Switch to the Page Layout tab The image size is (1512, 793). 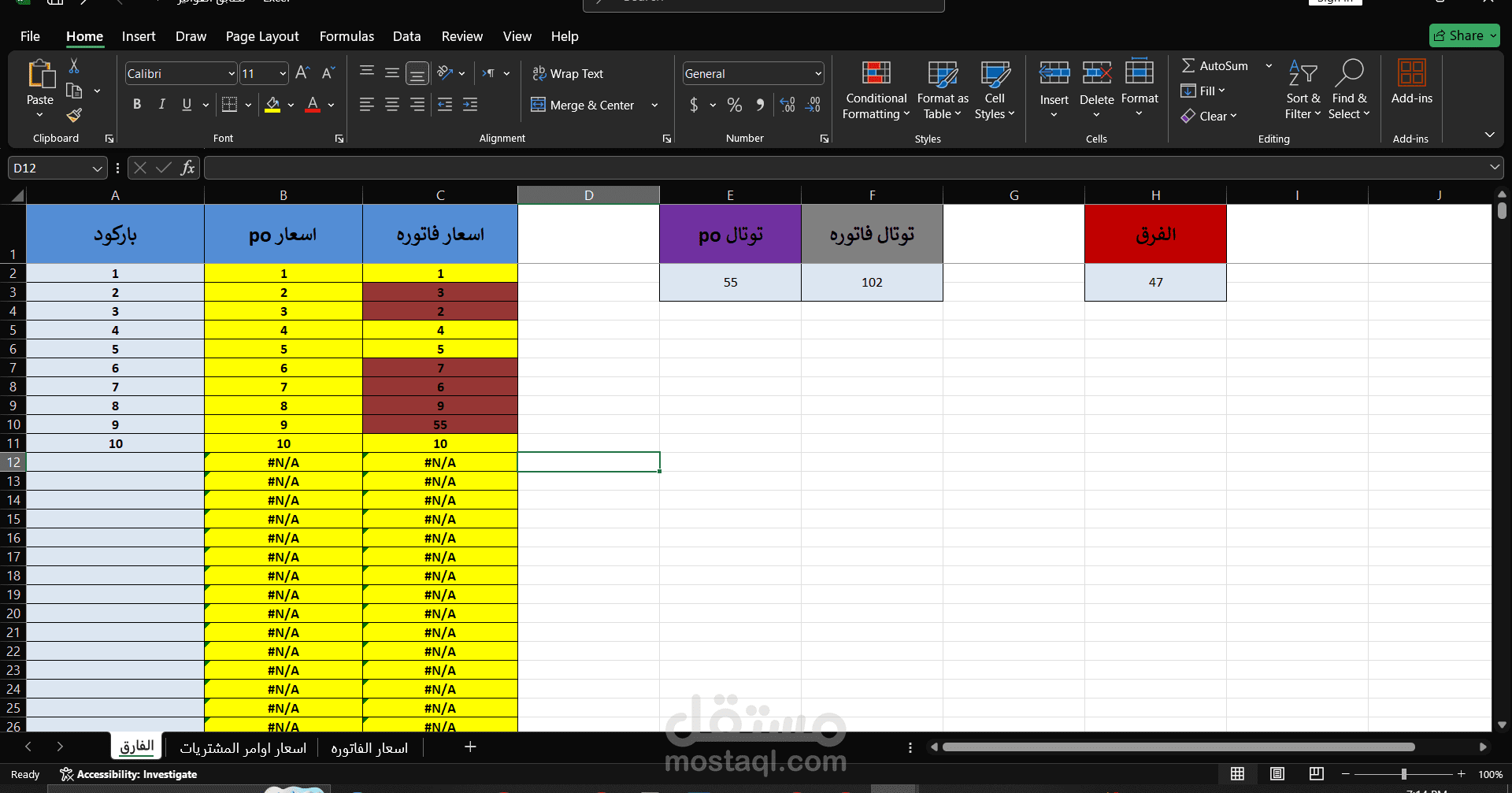pos(262,36)
